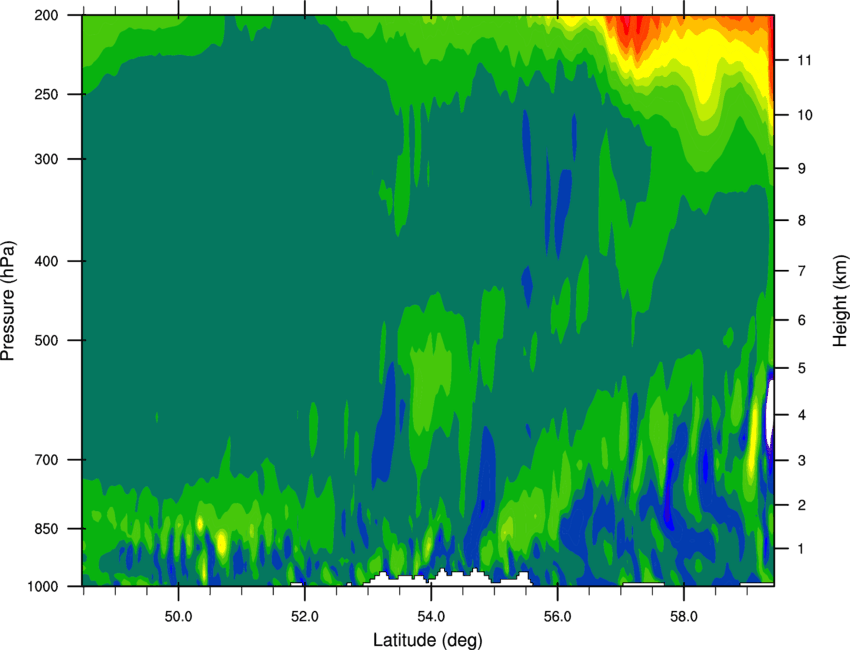The width and height of the screenshot is (850, 650).
Task: Click the 9 km height label
Action: (802, 168)
